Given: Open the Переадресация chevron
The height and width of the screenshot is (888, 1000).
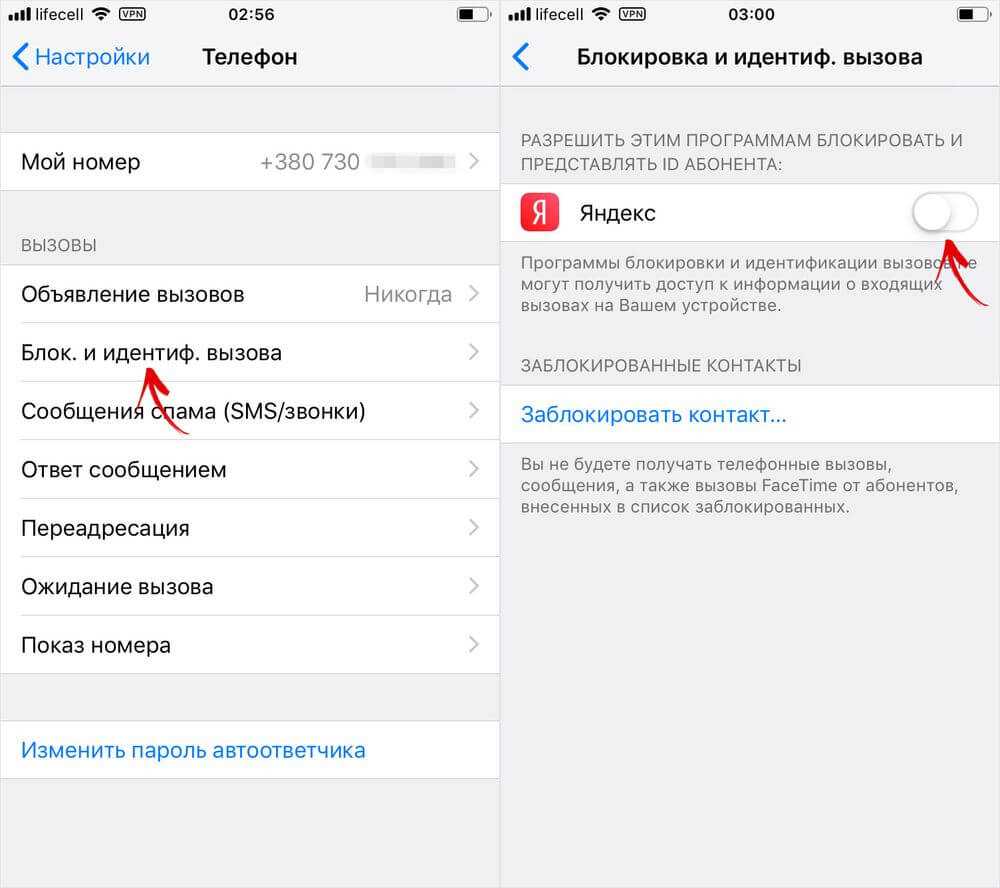Looking at the screenshot, I should tap(473, 528).
